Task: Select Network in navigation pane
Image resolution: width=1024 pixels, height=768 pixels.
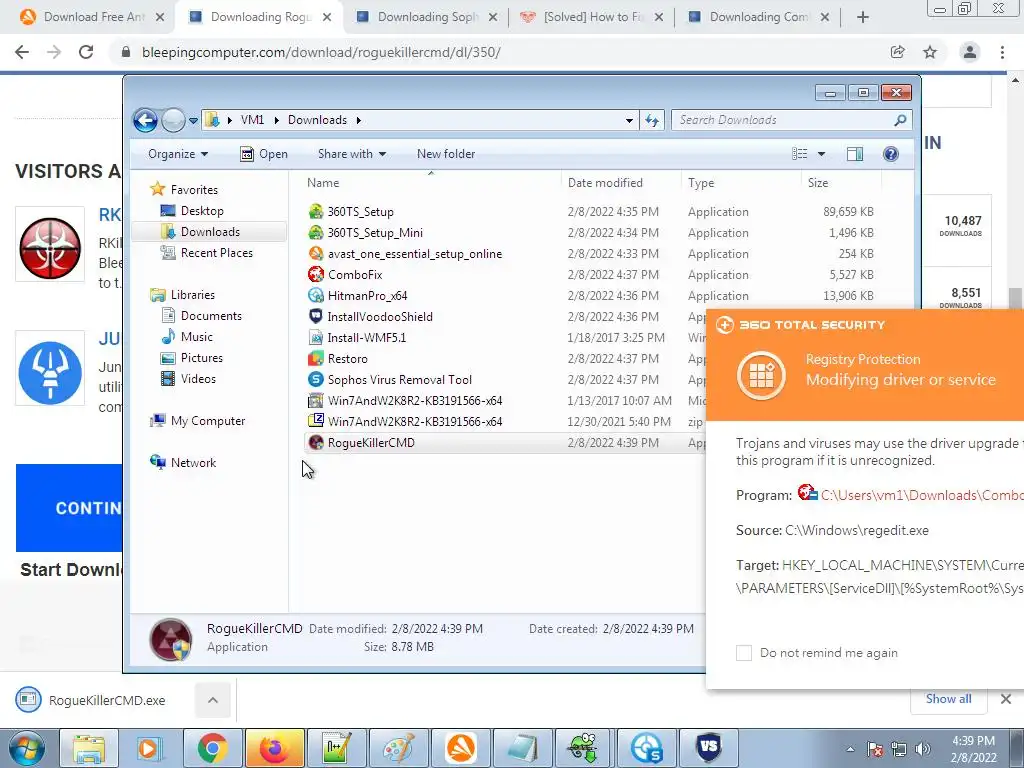Action: pos(193,463)
